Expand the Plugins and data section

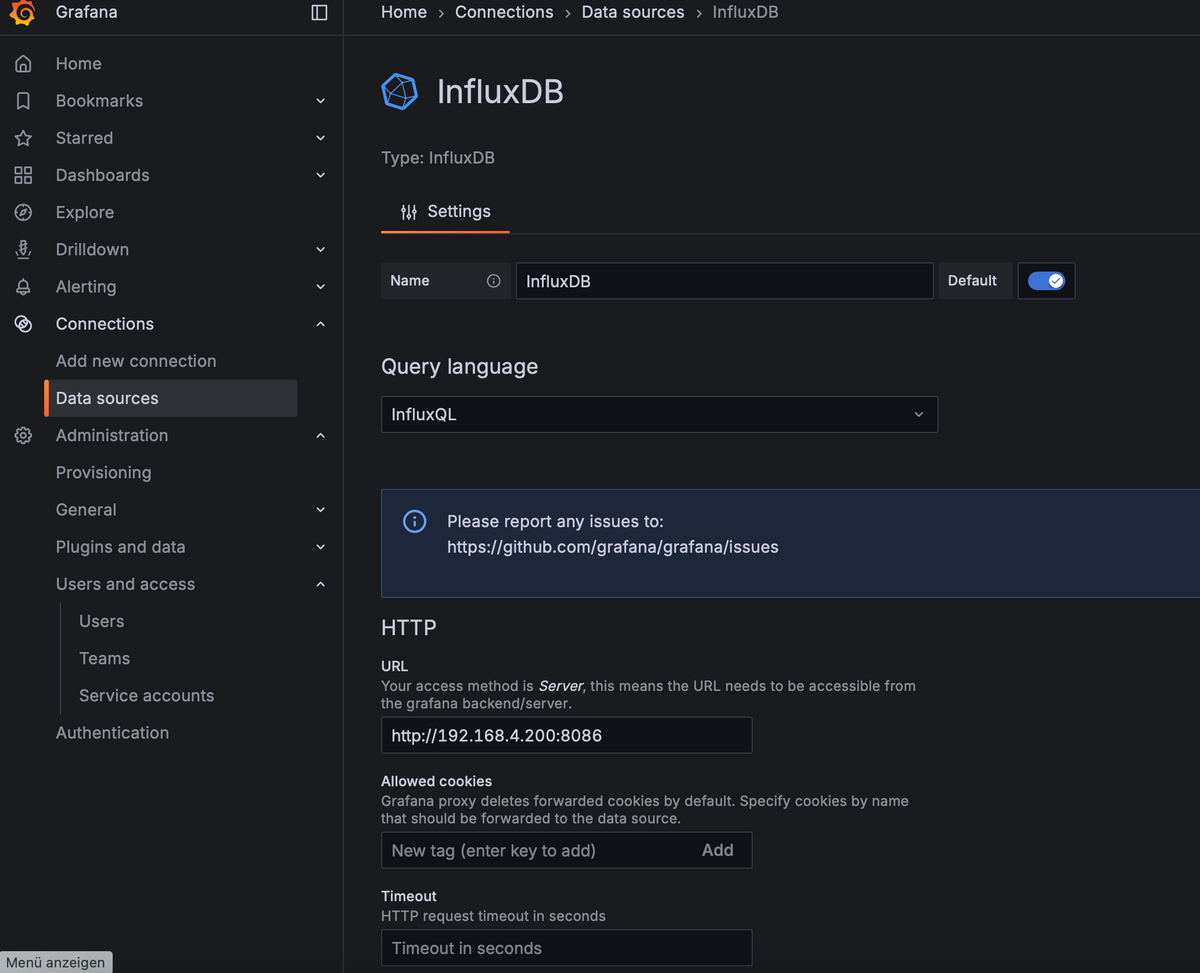(320, 547)
